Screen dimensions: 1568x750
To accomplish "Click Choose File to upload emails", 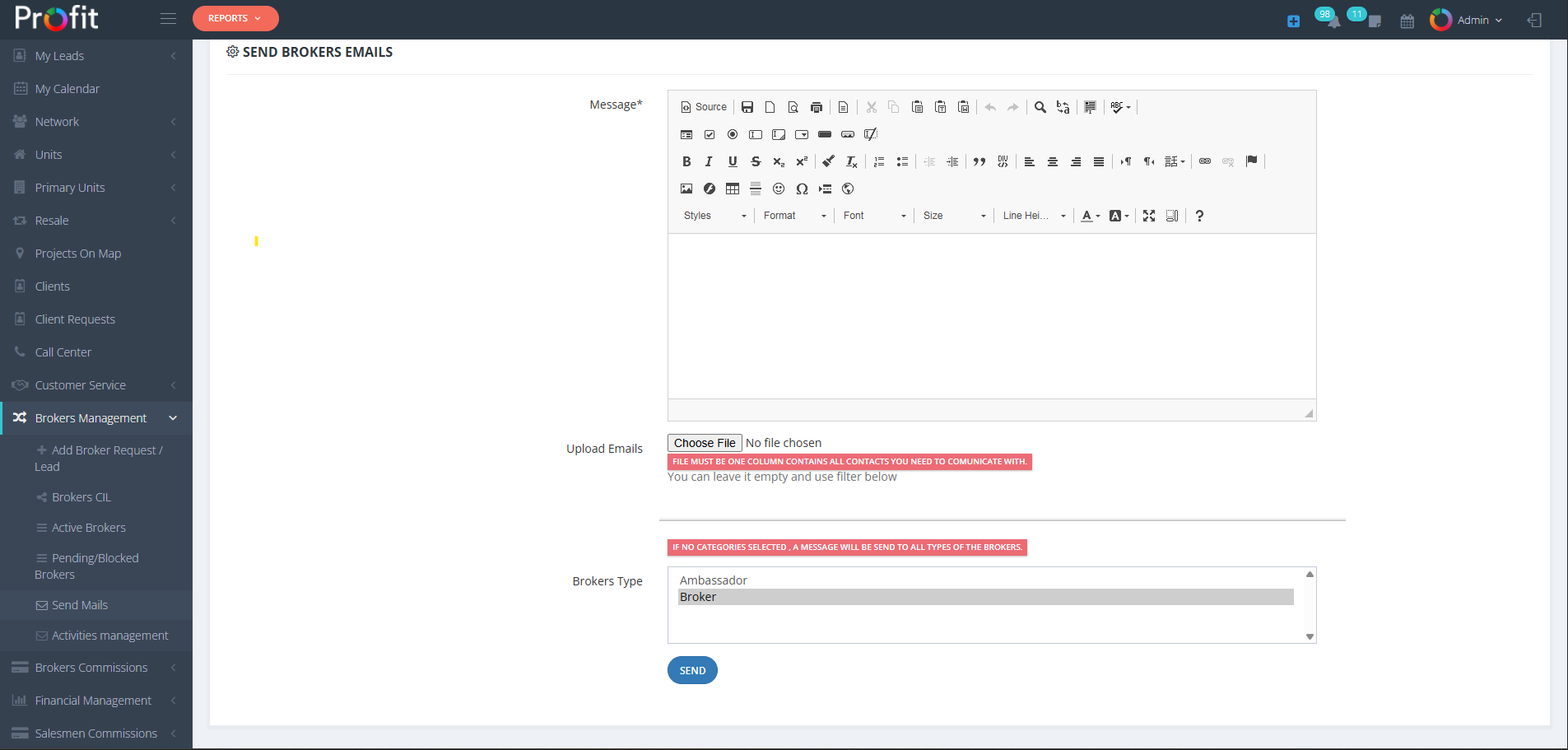I will 705,443.
